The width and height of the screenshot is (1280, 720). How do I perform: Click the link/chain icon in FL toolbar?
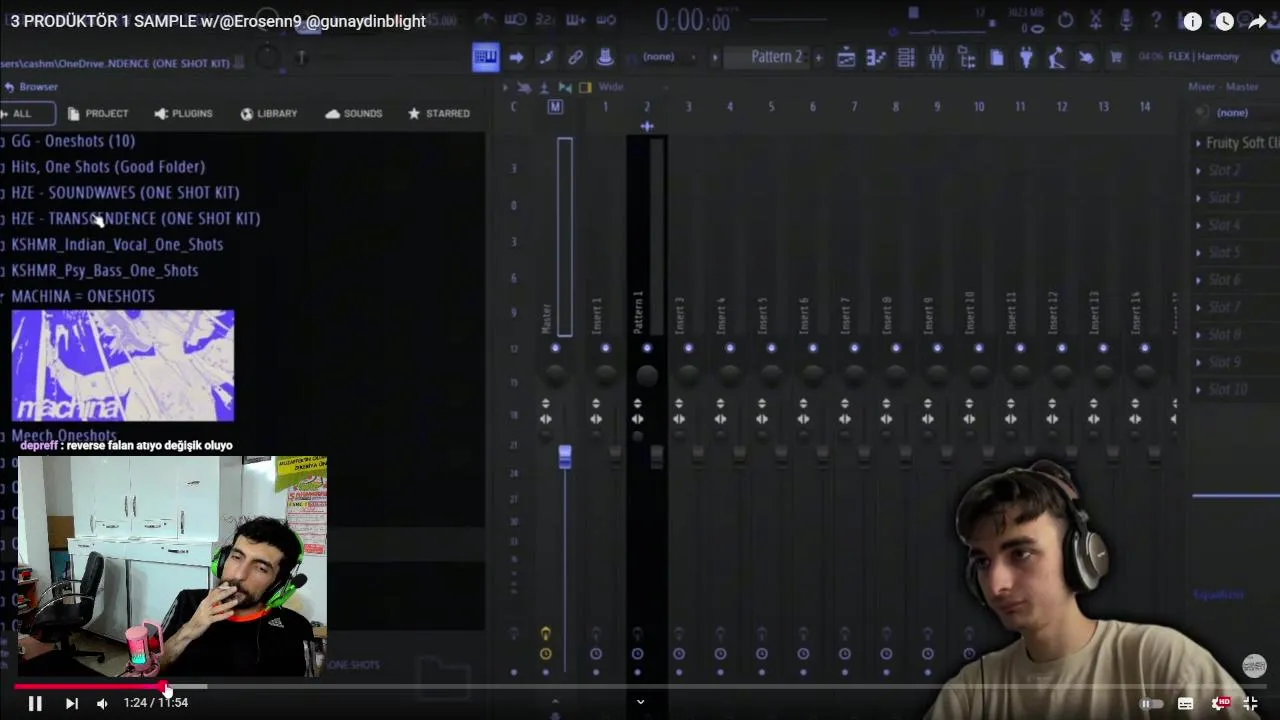(575, 57)
